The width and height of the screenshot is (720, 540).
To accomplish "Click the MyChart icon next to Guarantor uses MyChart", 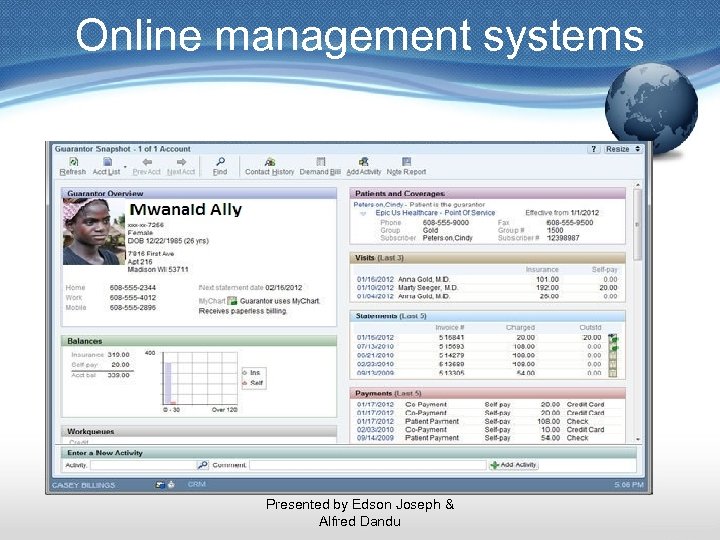I will [232, 301].
